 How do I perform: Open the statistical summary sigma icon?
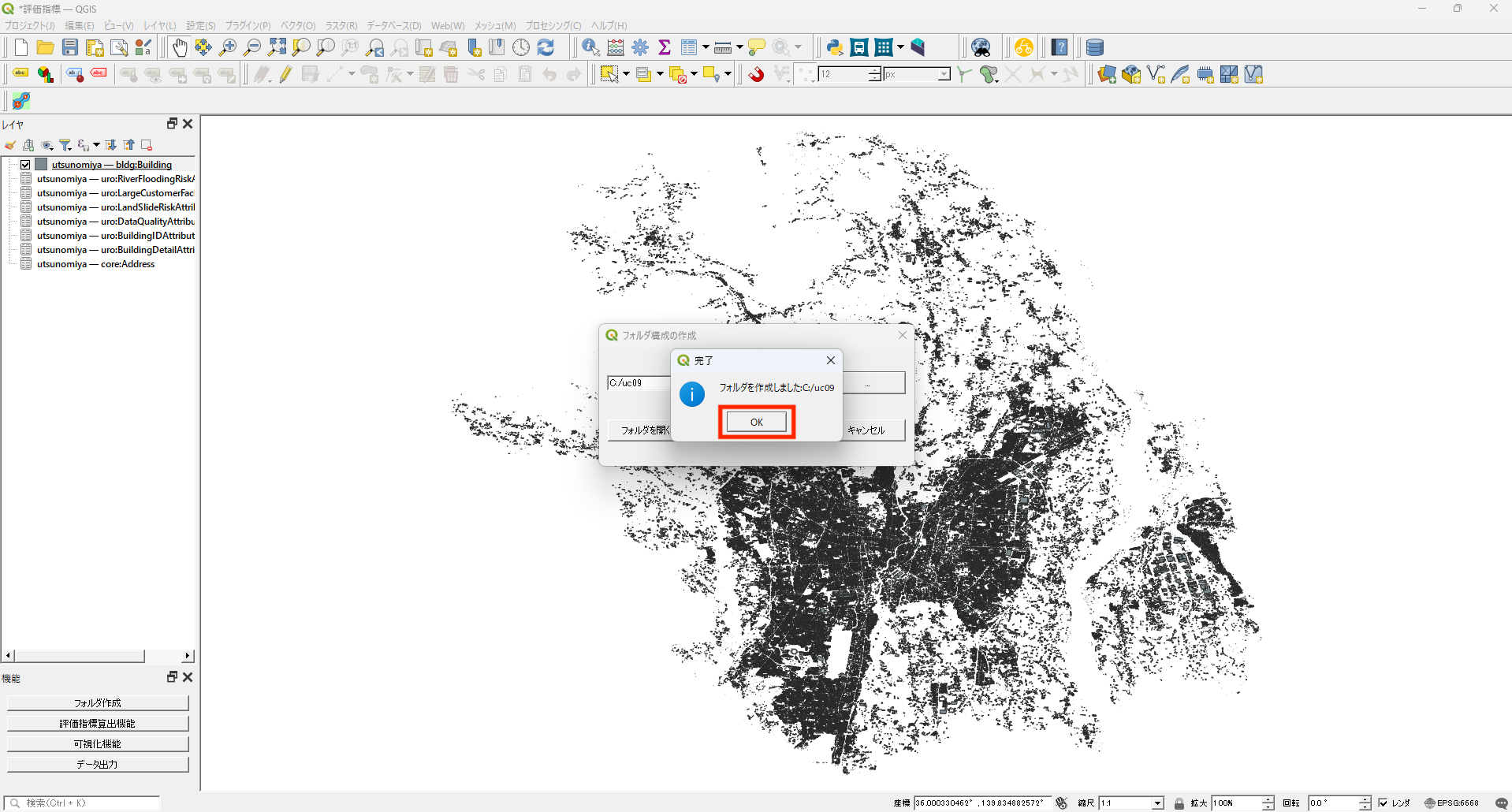[665, 47]
